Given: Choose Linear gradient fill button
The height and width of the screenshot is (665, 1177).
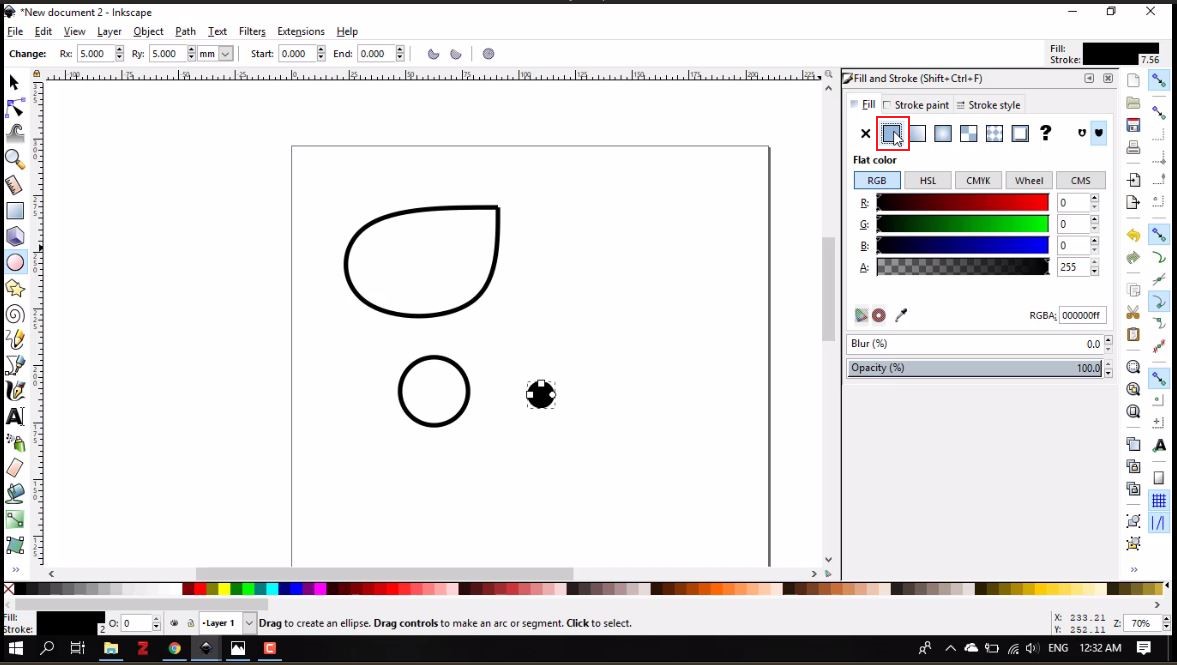Looking at the screenshot, I should pyautogui.click(x=917, y=134).
